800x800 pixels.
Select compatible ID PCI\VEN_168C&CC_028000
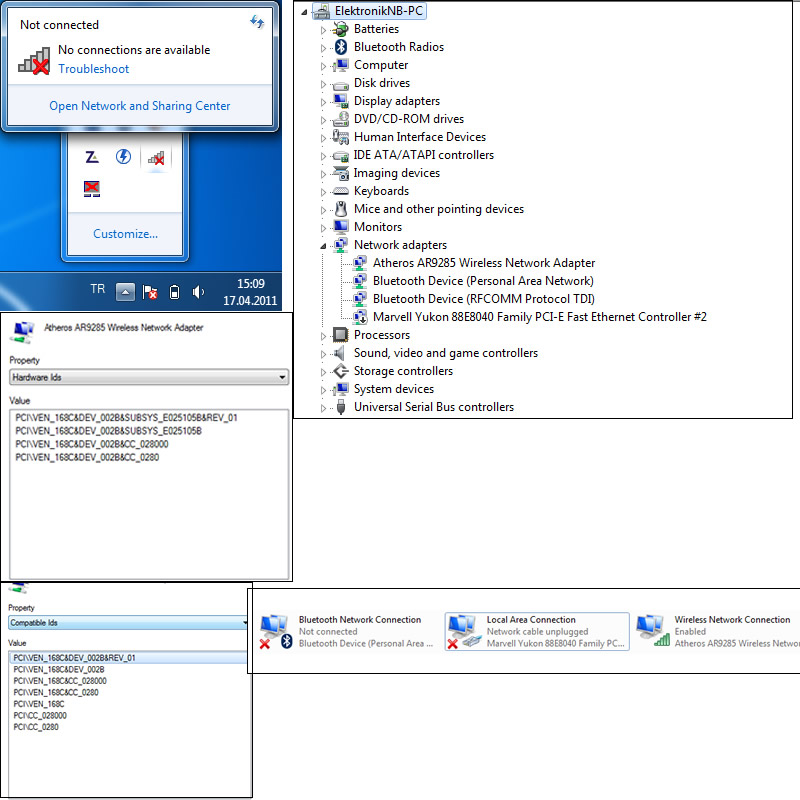60,681
